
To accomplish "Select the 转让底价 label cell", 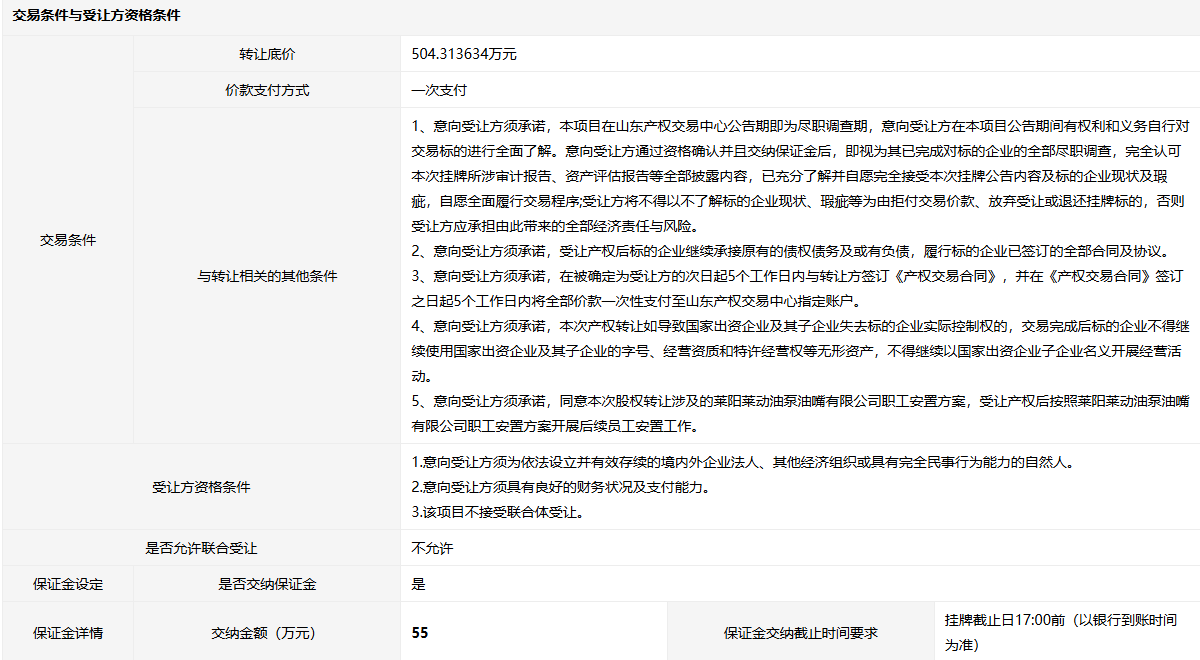I will 267,54.
